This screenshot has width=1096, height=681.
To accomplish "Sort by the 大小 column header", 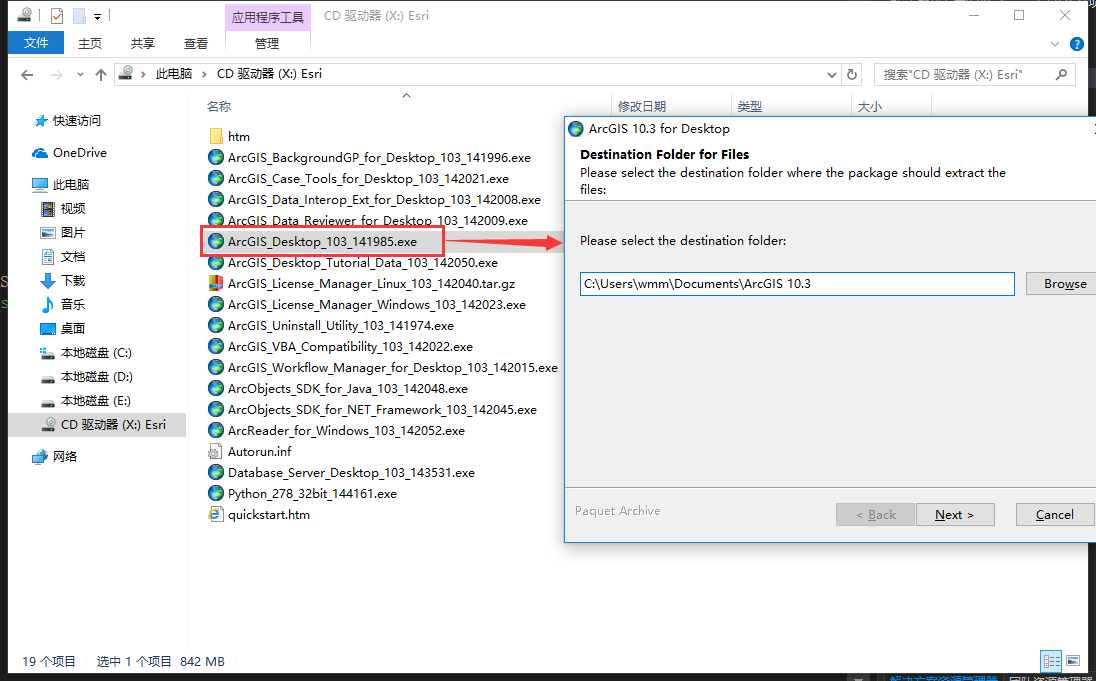I will [870, 106].
